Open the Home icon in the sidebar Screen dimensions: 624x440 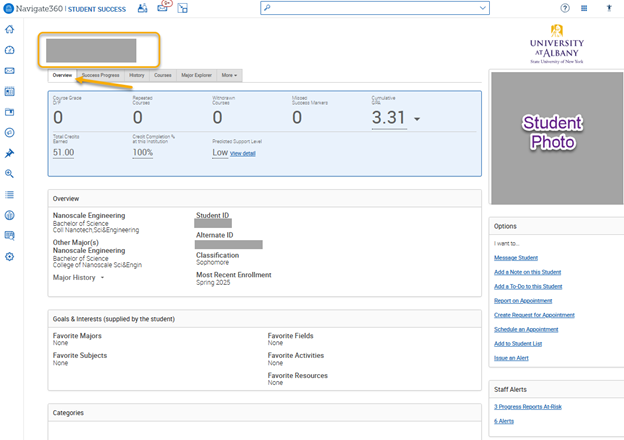click(x=10, y=30)
